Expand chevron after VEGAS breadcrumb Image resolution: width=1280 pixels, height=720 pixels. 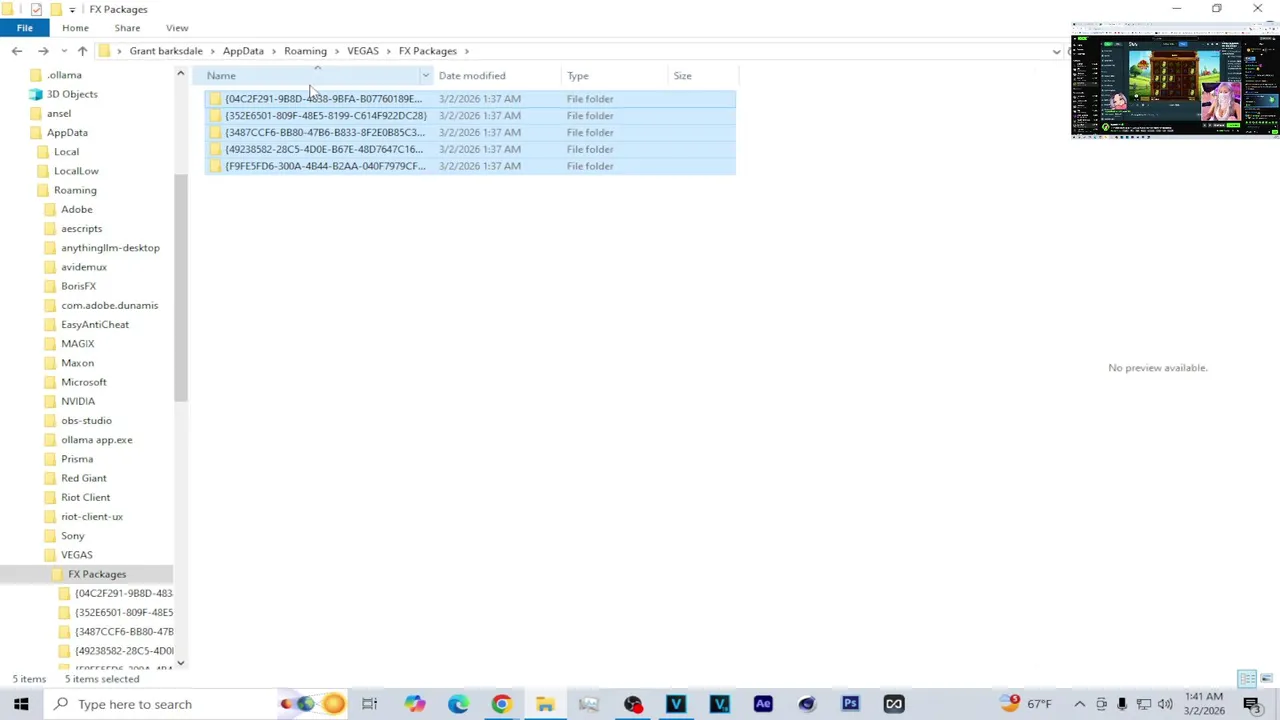389,51
